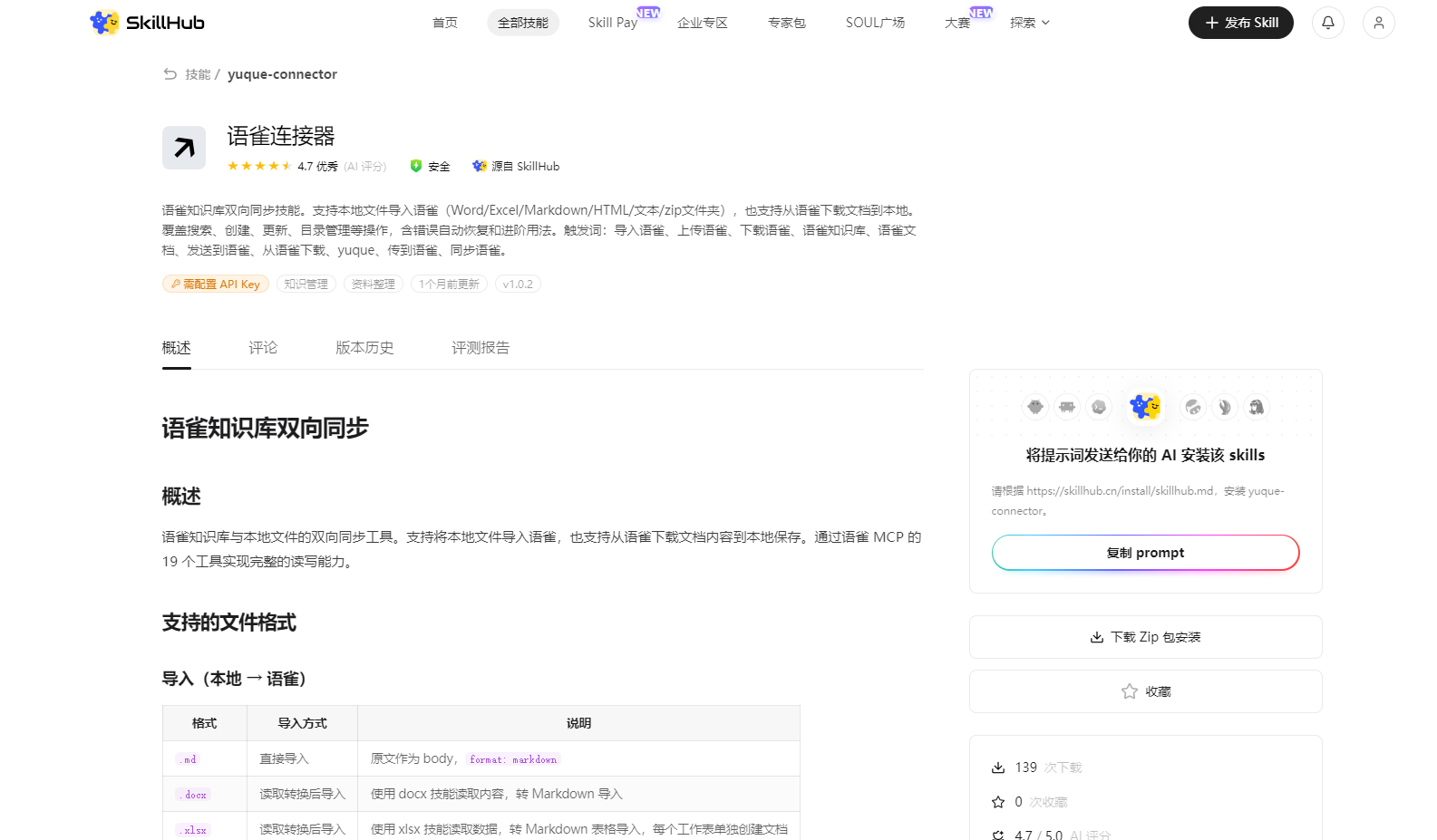The height and width of the screenshot is (840, 1437).
Task: Click the 发布 Skill button
Action: (1241, 23)
